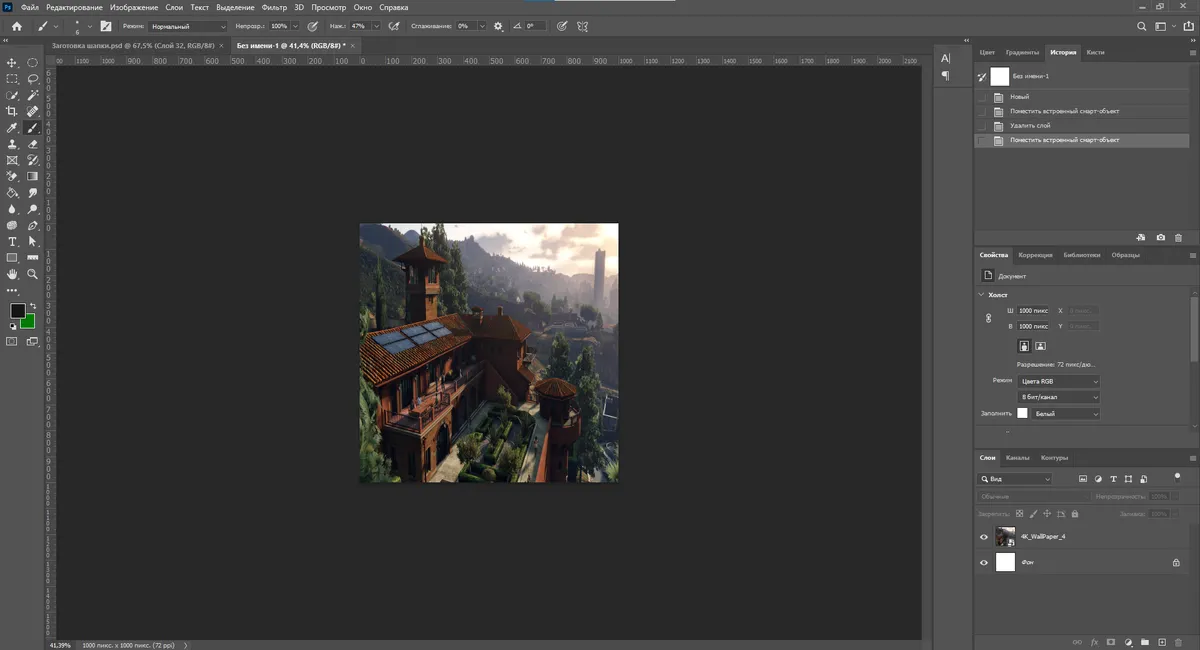Choose the Eraser tool
This screenshot has height=650, width=1200.
pyautogui.click(x=32, y=144)
